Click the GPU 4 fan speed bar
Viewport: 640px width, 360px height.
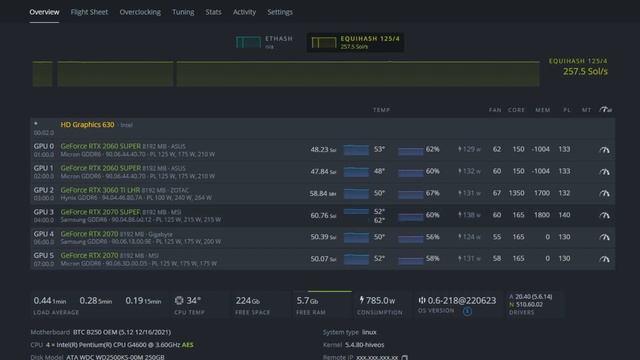click(411, 238)
